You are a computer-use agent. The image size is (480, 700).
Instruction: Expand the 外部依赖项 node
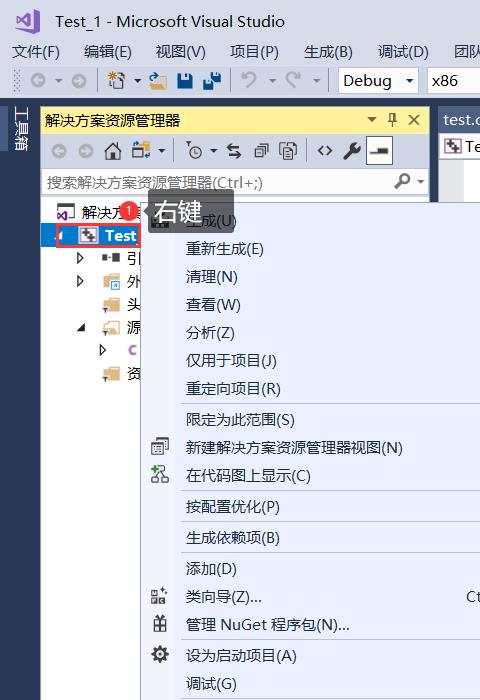[x=80, y=281]
